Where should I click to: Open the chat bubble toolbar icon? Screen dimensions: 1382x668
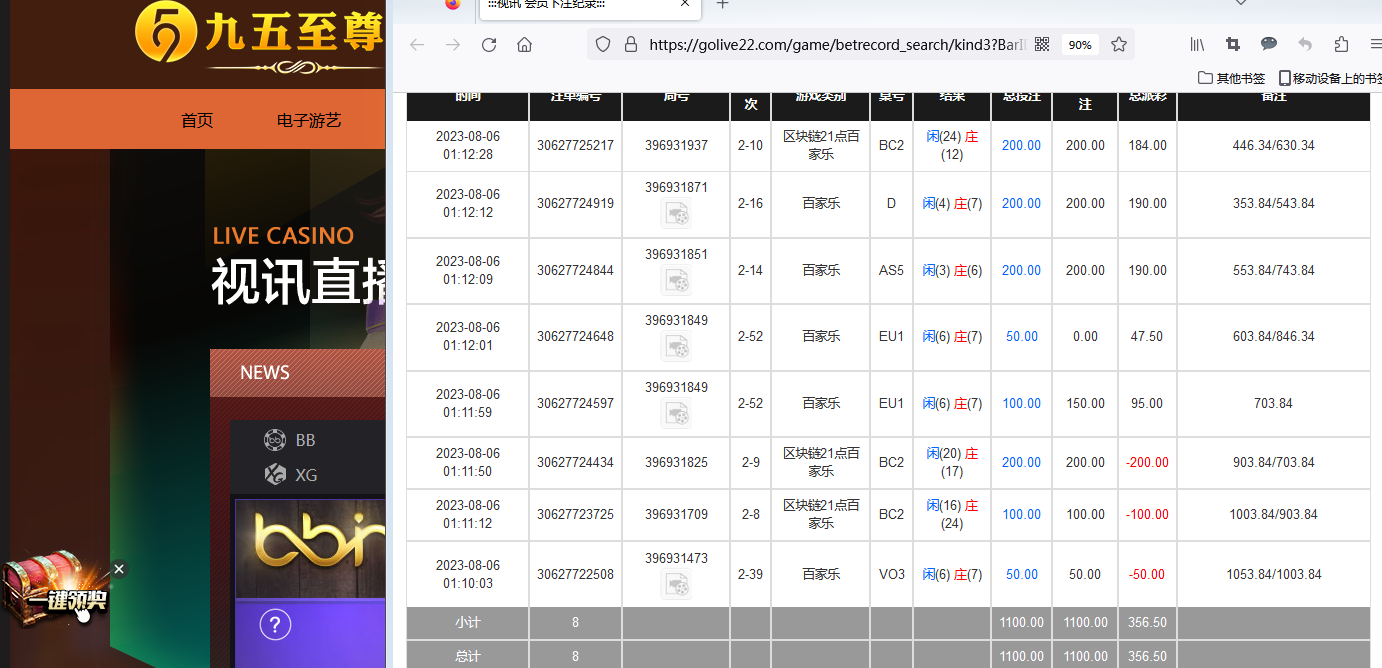point(1269,44)
